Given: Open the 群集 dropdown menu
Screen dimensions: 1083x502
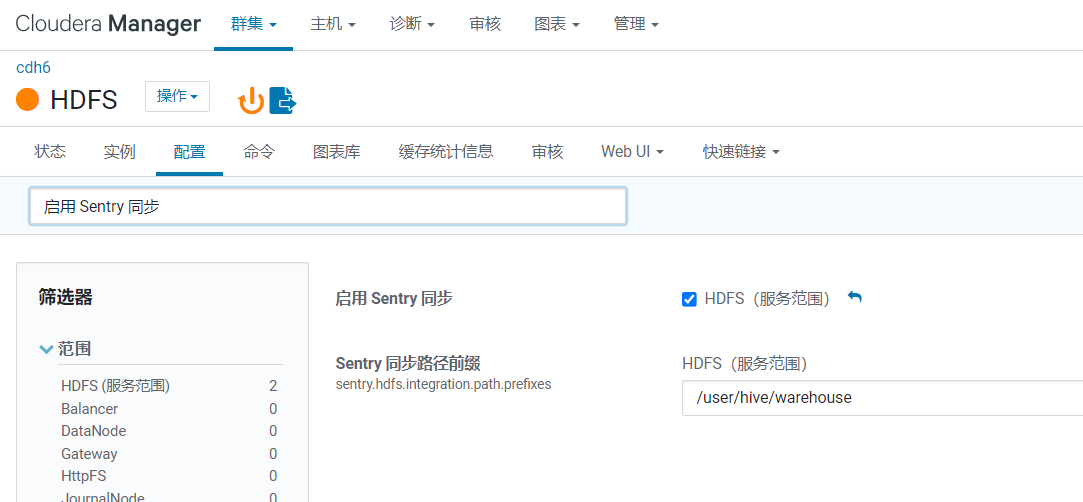Looking at the screenshot, I should pyautogui.click(x=253, y=24).
